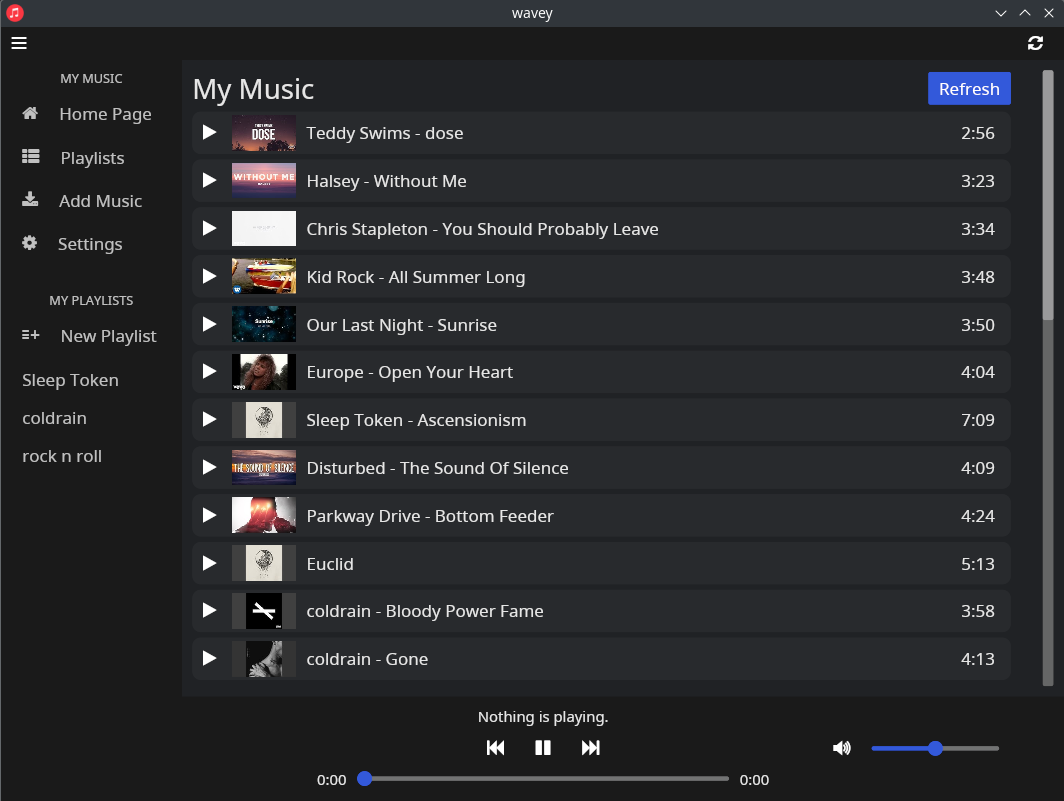This screenshot has width=1064, height=801.
Task: Select 'Chris Stapleton - You Should Probably Leave' title
Action: pyautogui.click(x=482, y=229)
